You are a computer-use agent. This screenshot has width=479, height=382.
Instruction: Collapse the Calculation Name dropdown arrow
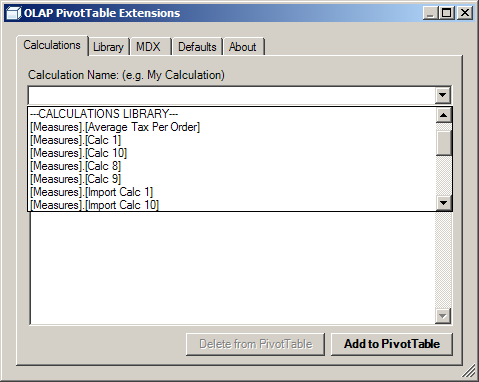[443, 96]
